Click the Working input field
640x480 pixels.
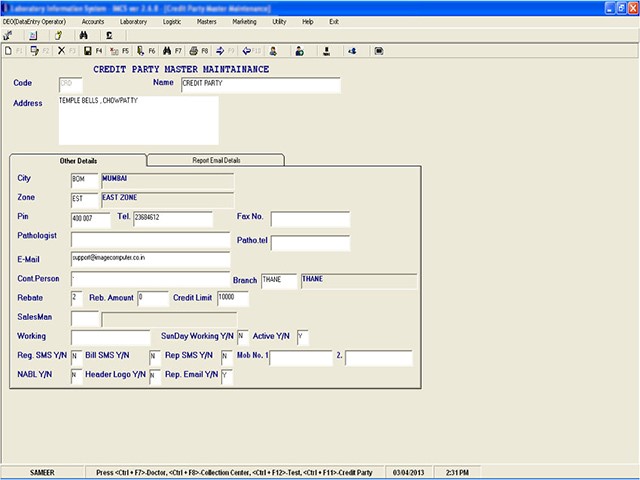pos(110,338)
